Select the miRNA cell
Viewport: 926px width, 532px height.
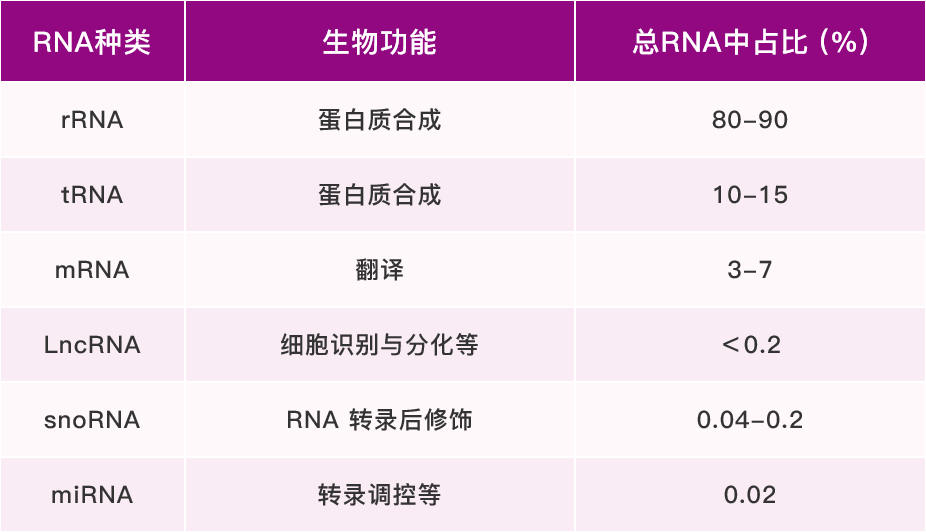pos(92,495)
